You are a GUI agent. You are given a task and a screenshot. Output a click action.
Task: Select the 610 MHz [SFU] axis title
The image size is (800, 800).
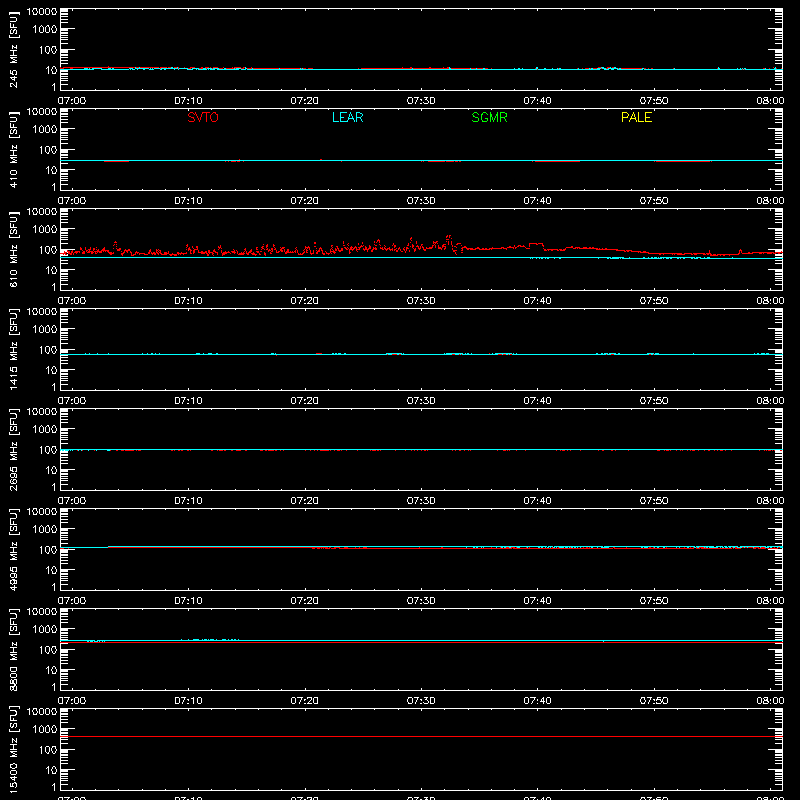(13, 249)
